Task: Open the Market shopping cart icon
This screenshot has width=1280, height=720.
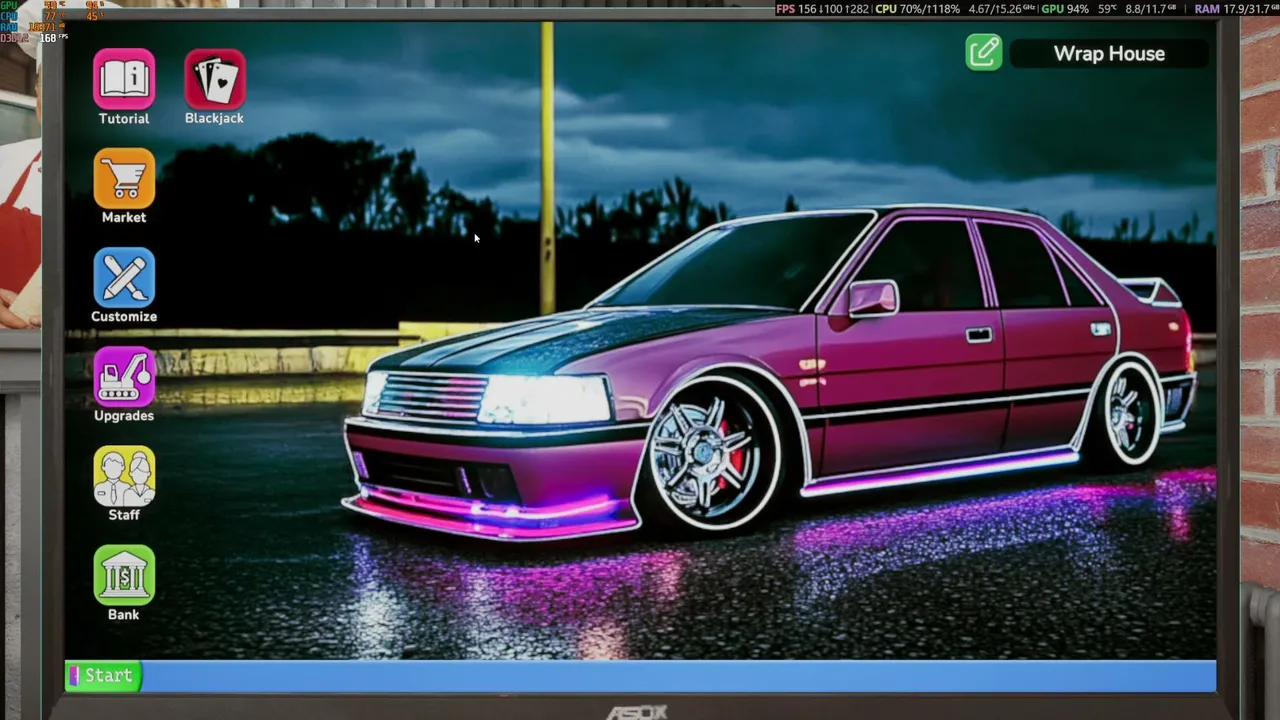Action: click(x=124, y=178)
